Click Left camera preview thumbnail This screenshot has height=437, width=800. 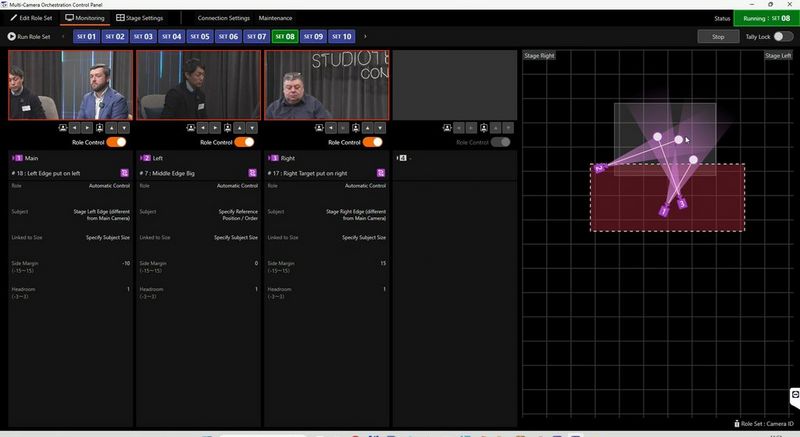pyautogui.click(x=198, y=85)
